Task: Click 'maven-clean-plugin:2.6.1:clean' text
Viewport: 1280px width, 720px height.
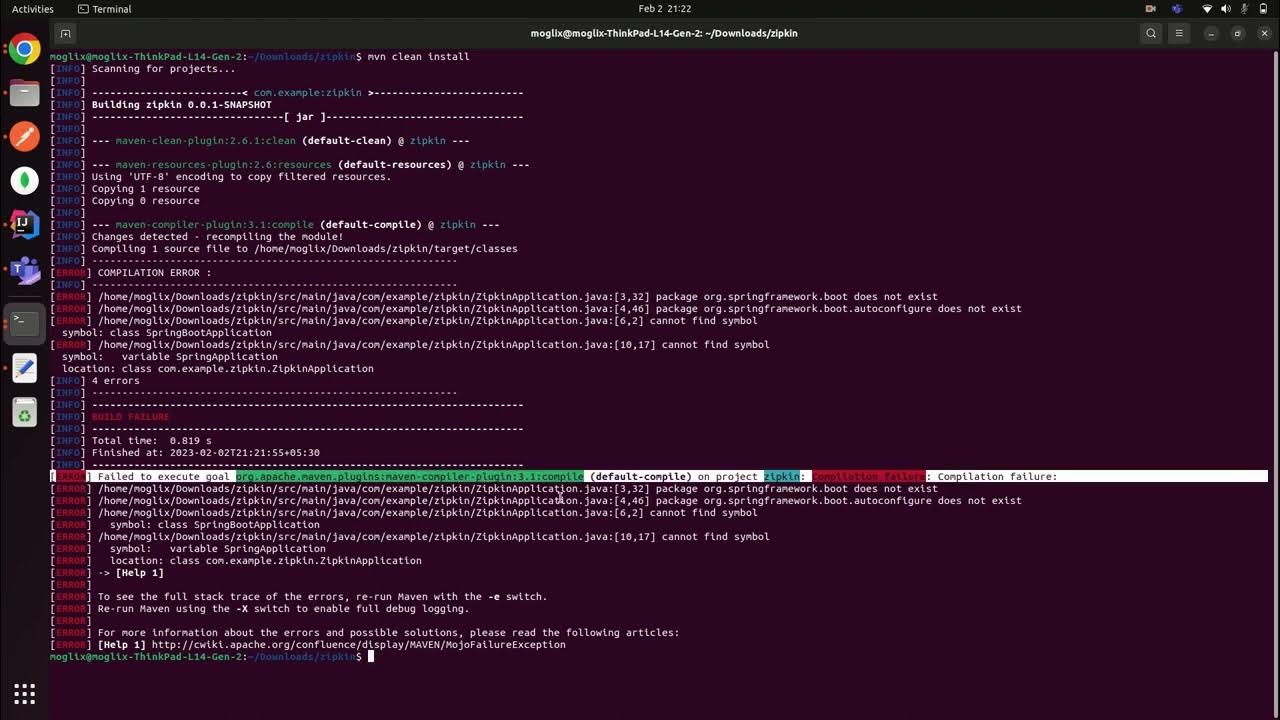Action: 205,141
